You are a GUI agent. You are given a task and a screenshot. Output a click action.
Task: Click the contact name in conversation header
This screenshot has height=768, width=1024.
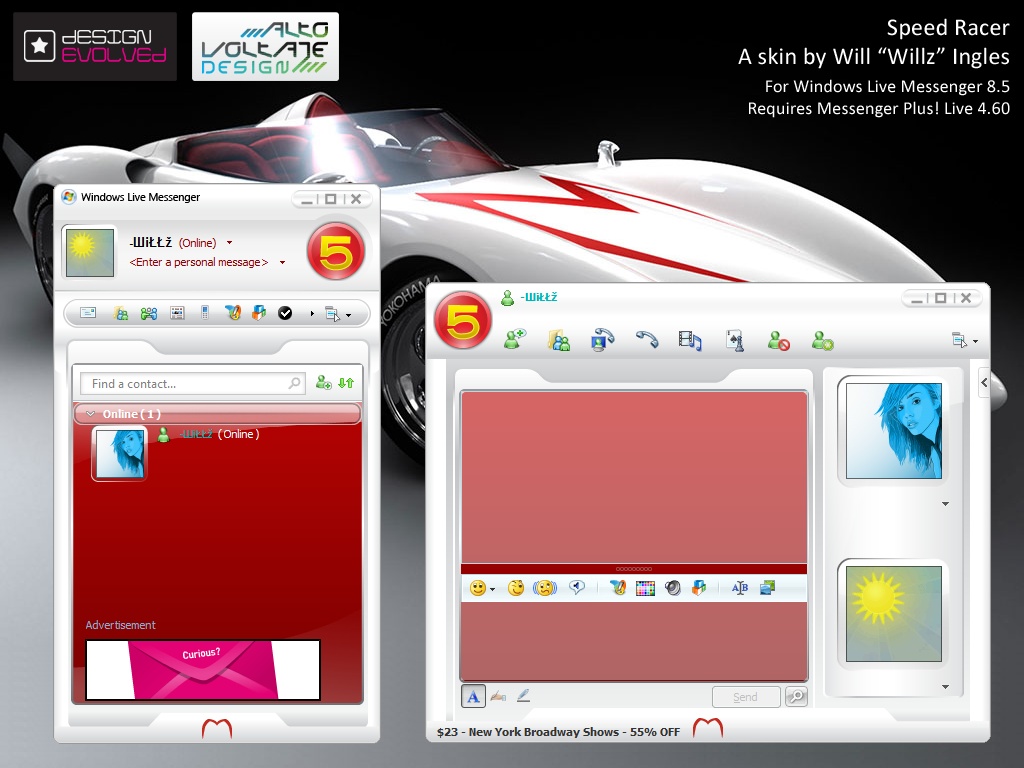(539, 297)
